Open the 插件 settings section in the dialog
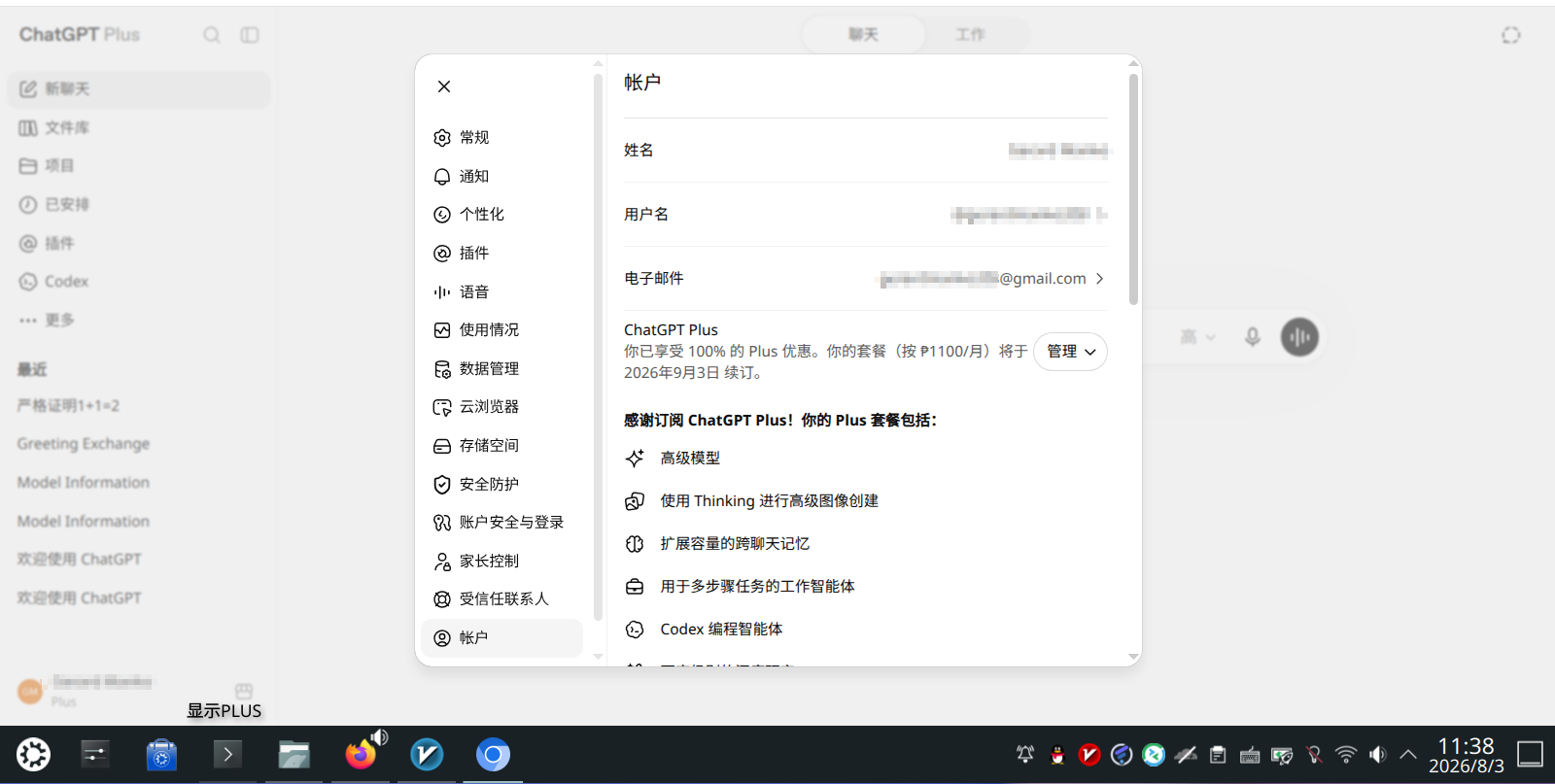This screenshot has height=784, width=1555. pos(501,254)
